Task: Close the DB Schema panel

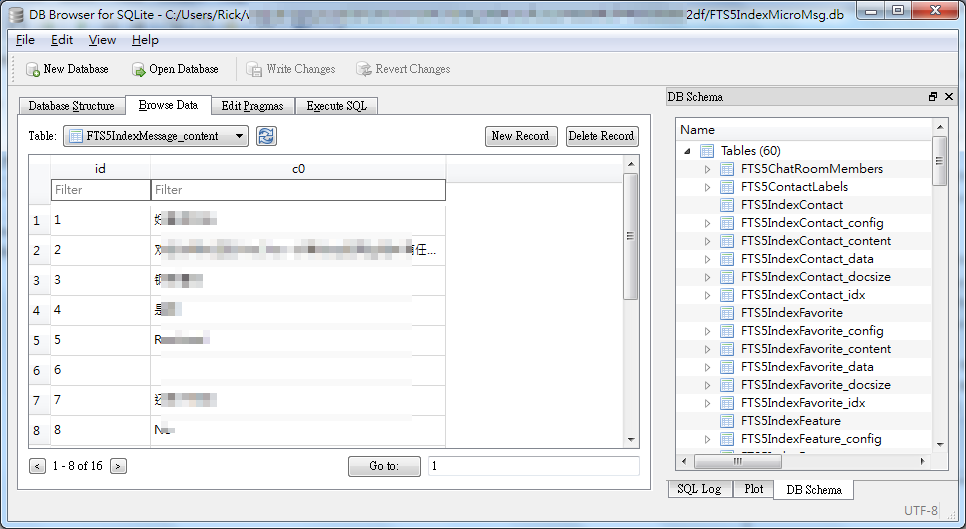Action: pos(949,97)
